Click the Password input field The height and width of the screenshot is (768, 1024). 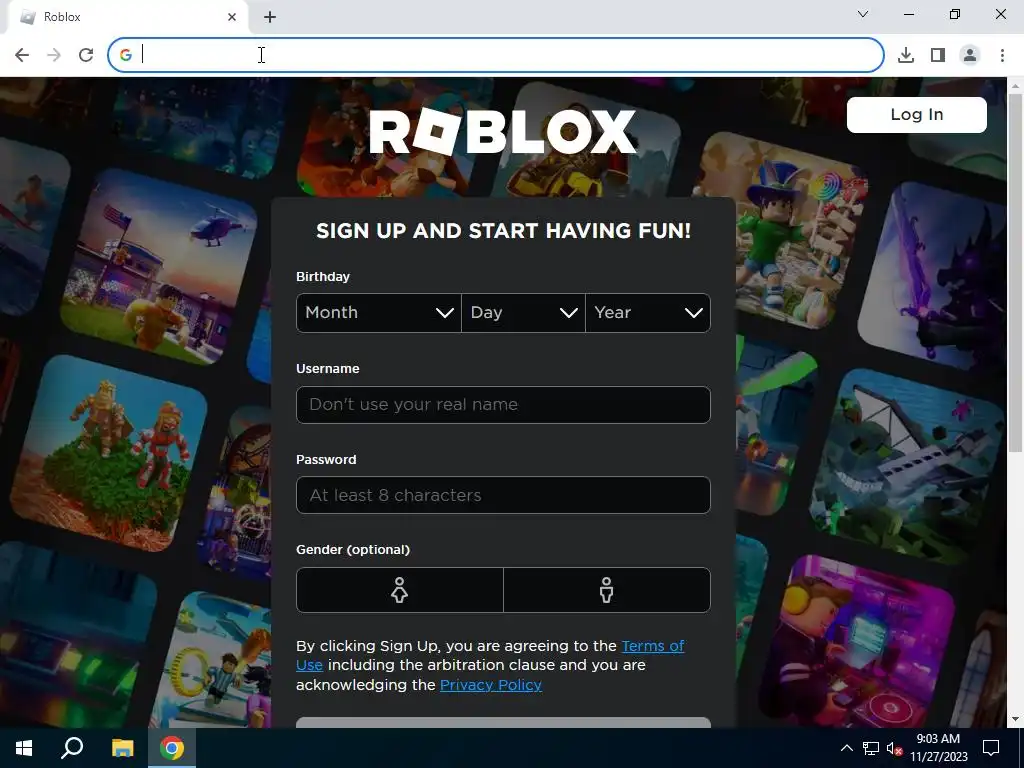pos(503,495)
